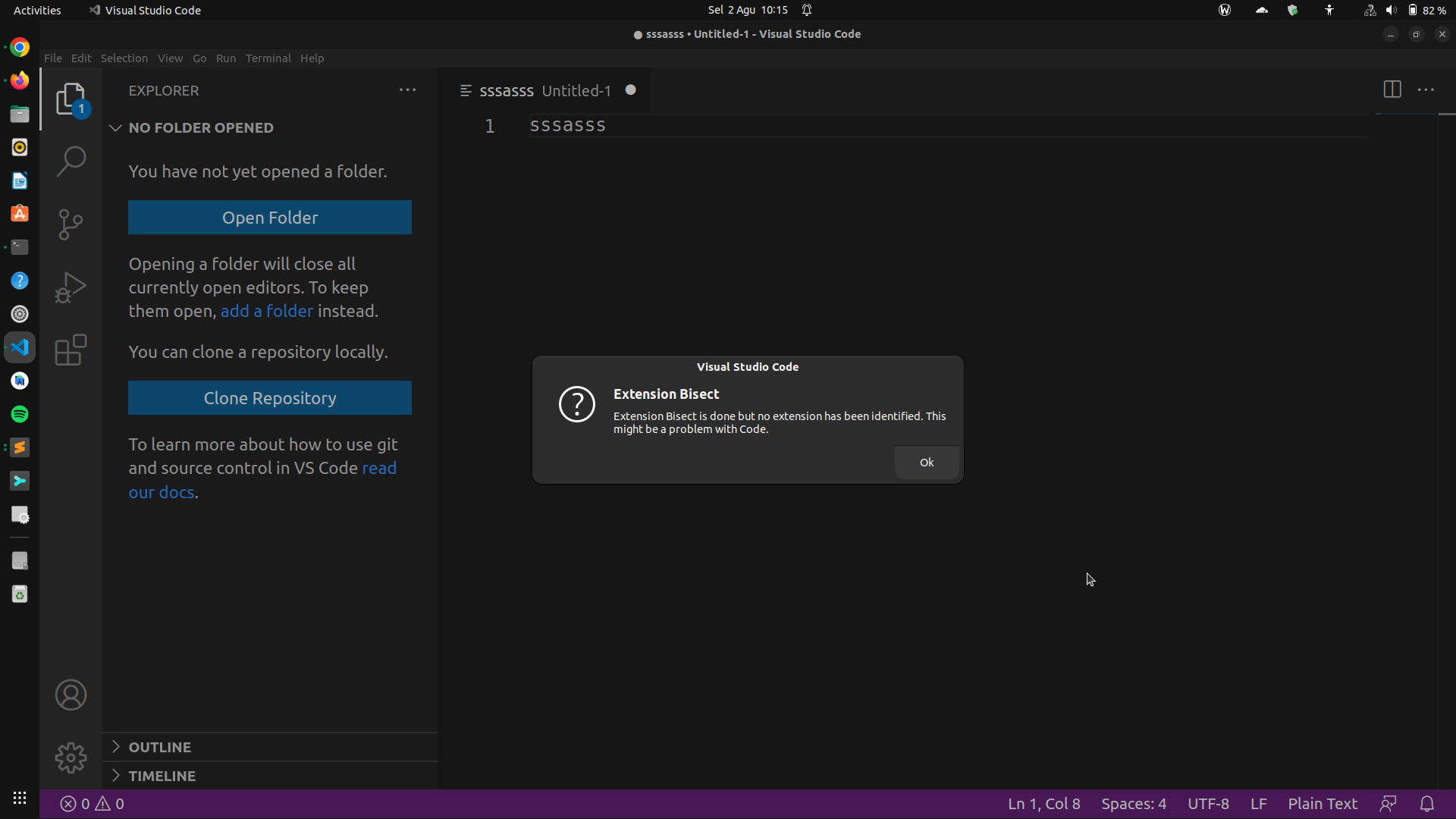Toggle the Explorer view with its activity bar icon
Viewport: 1456px width, 819px height.
tap(70, 99)
